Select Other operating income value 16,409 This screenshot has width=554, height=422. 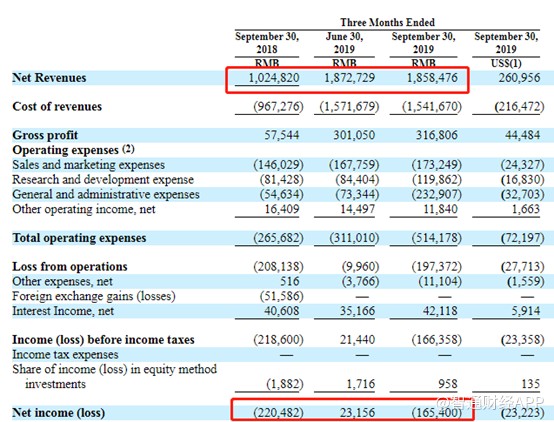282,209
